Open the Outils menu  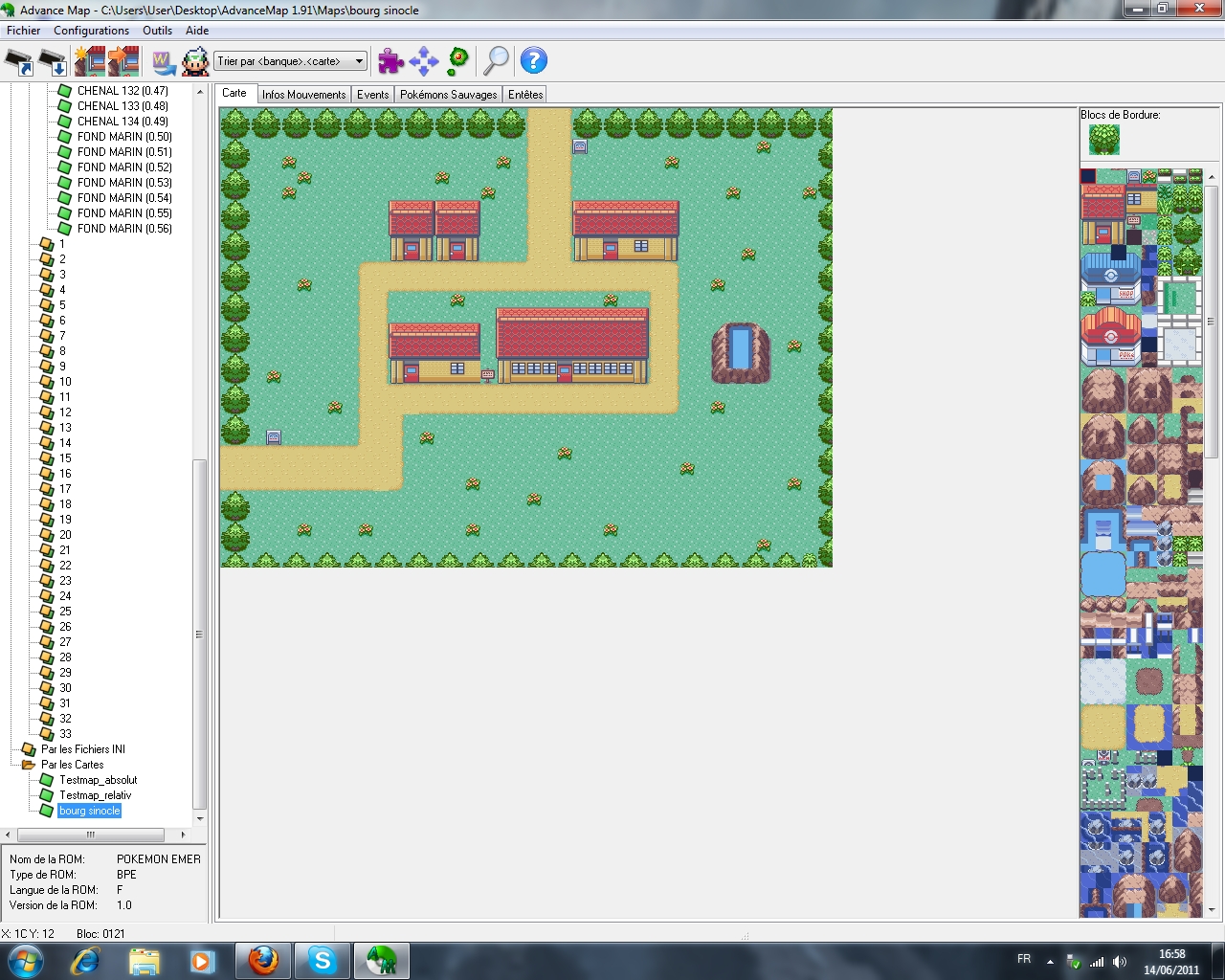[157, 31]
